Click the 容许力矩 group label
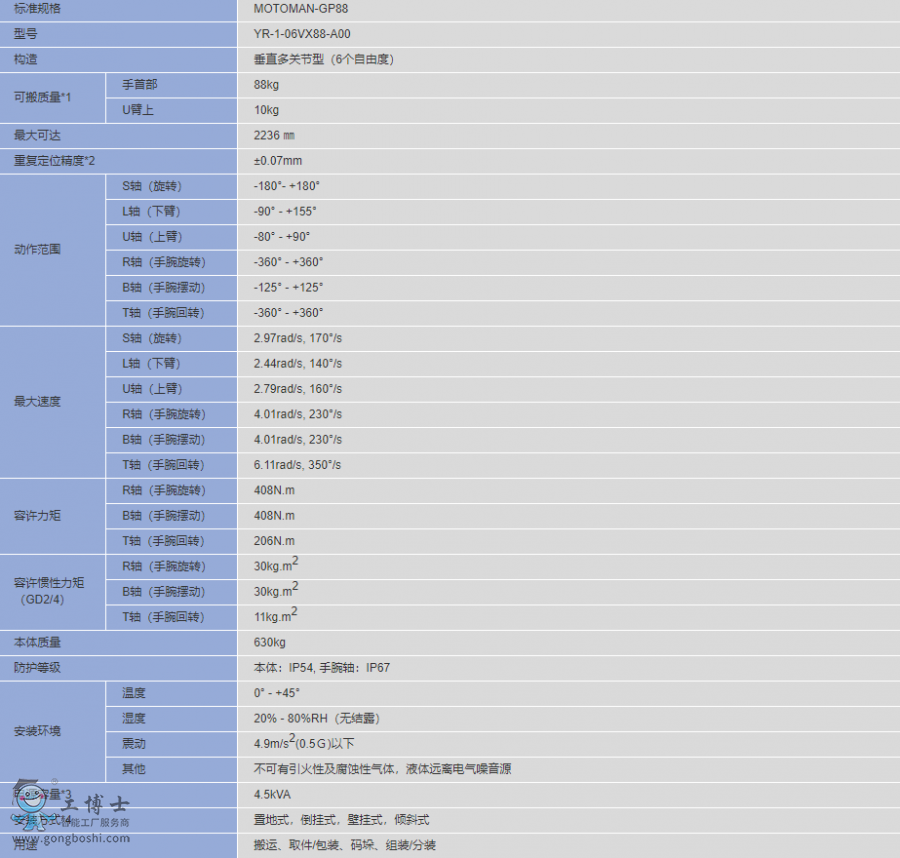The image size is (900, 858). (37, 515)
